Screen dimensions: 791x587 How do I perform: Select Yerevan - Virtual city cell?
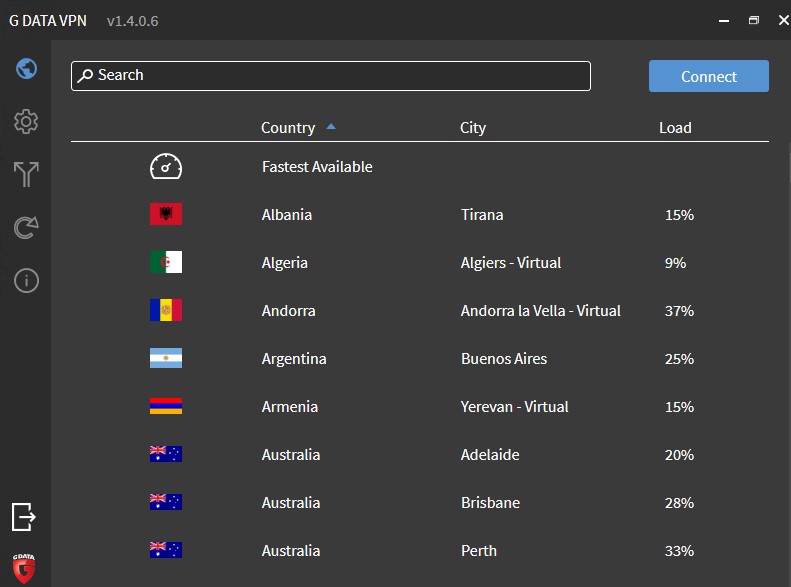(x=515, y=406)
